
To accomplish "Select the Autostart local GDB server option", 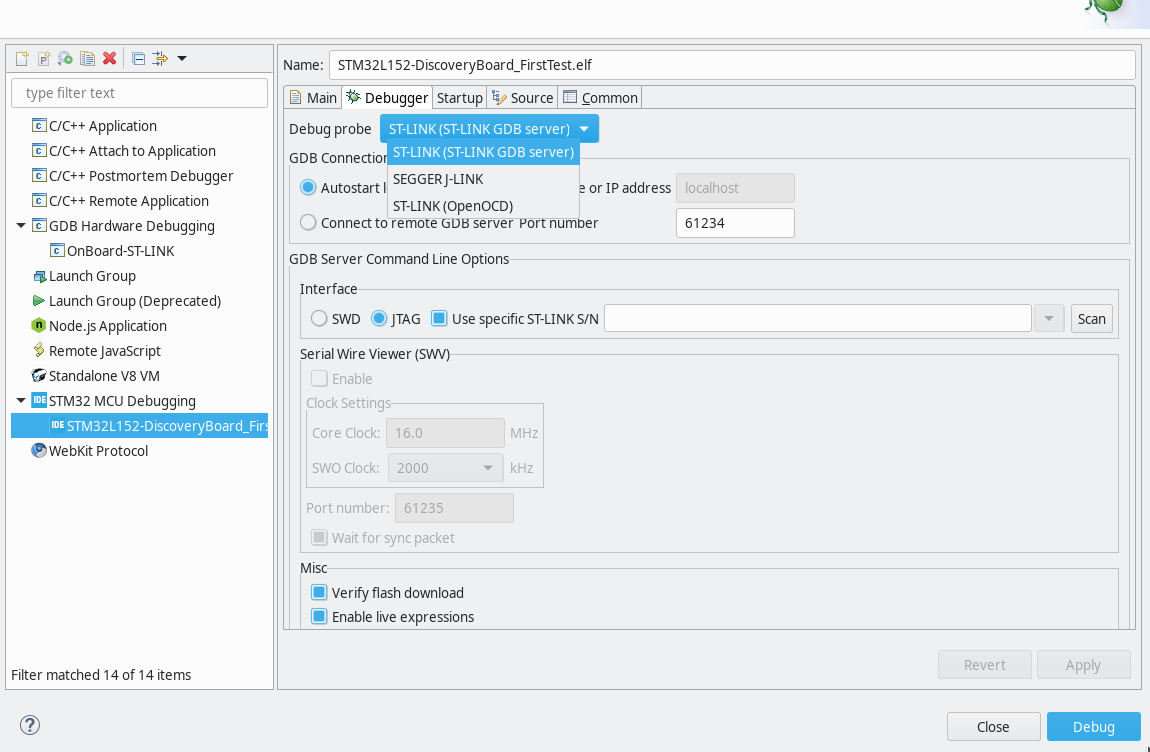I will pyautogui.click(x=308, y=188).
